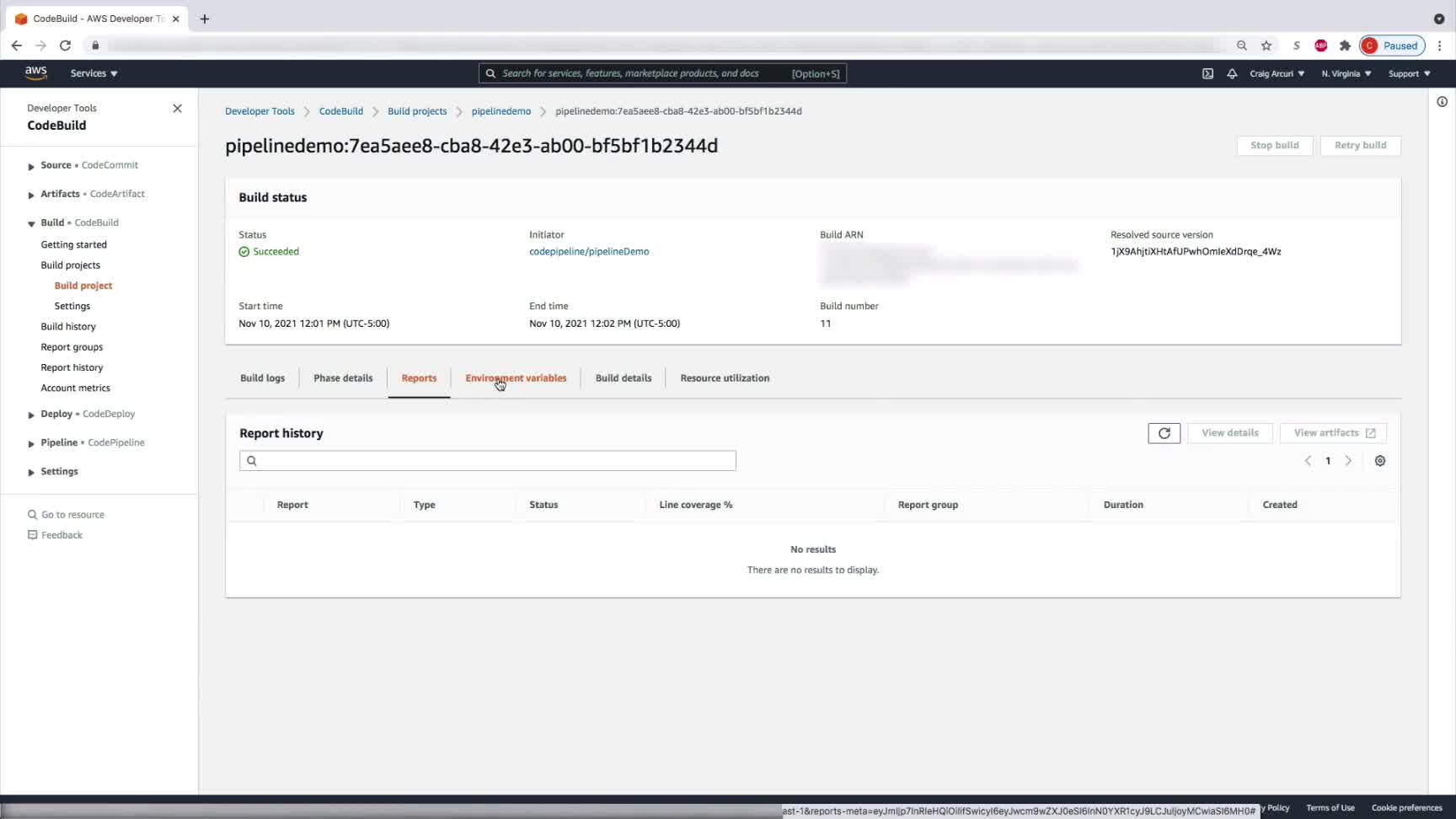
Task: Open the Environment variables tab
Action: click(x=516, y=378)
